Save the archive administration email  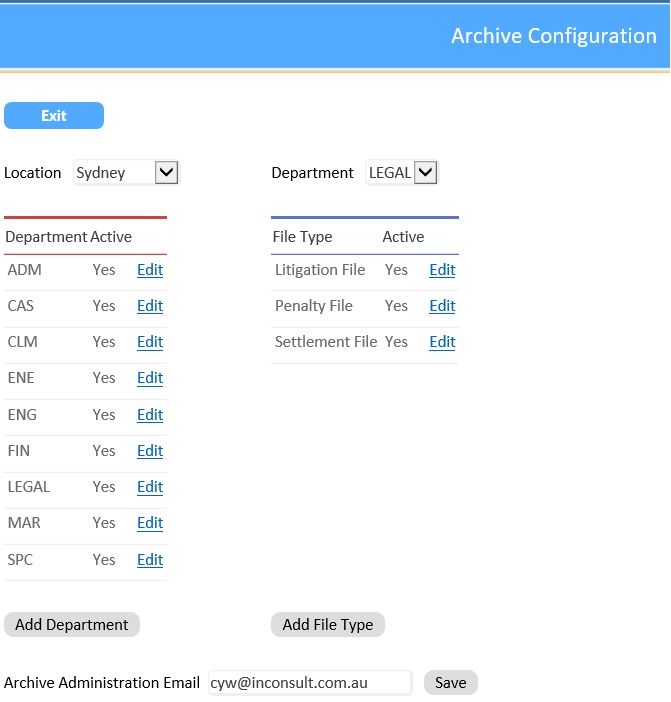[x=451, y=683]
